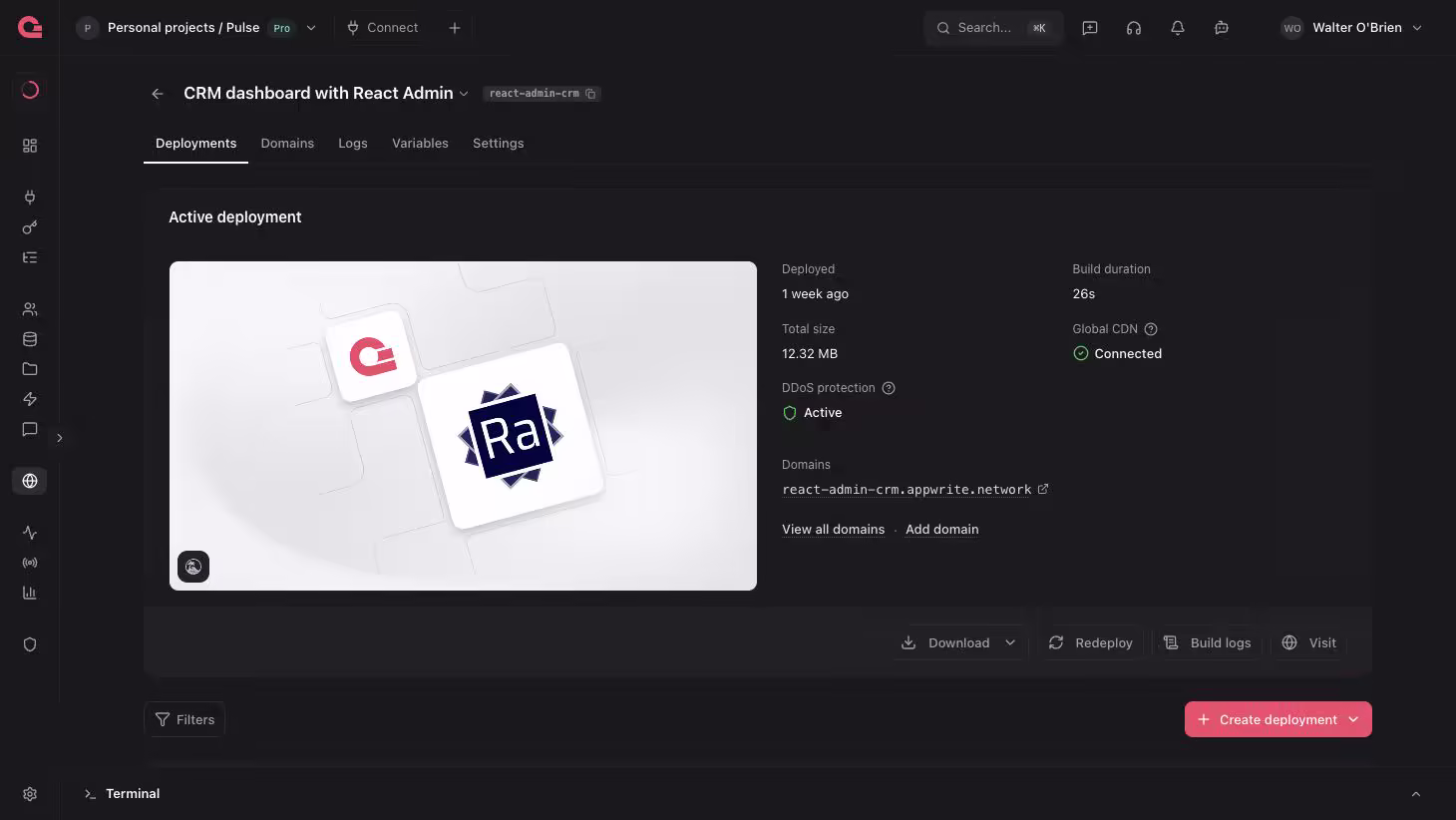
Task: Click the "Active deployment" heading
Action: coord(235,217)
